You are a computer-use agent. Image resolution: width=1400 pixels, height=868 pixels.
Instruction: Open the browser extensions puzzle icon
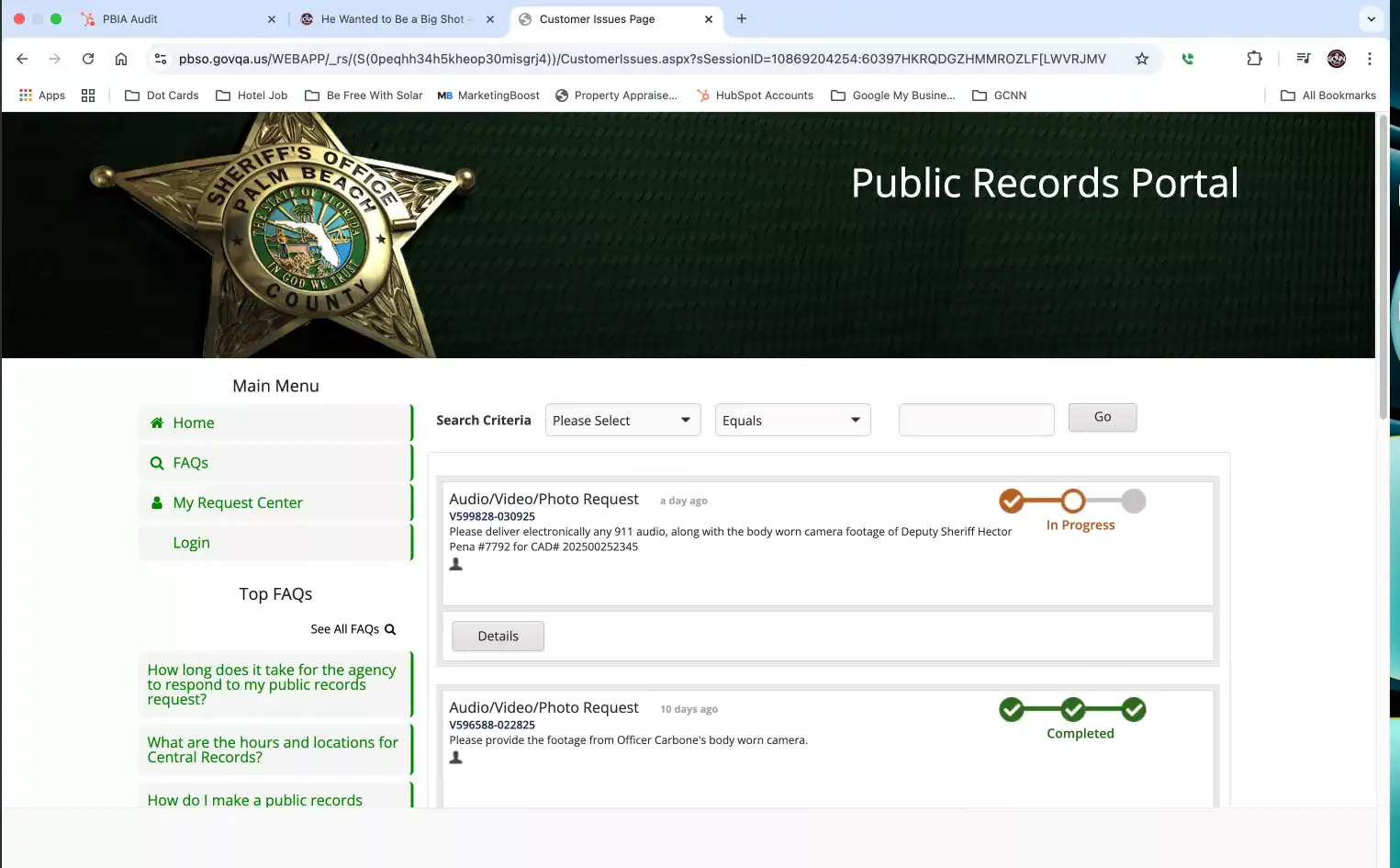tap(1254, 59)
